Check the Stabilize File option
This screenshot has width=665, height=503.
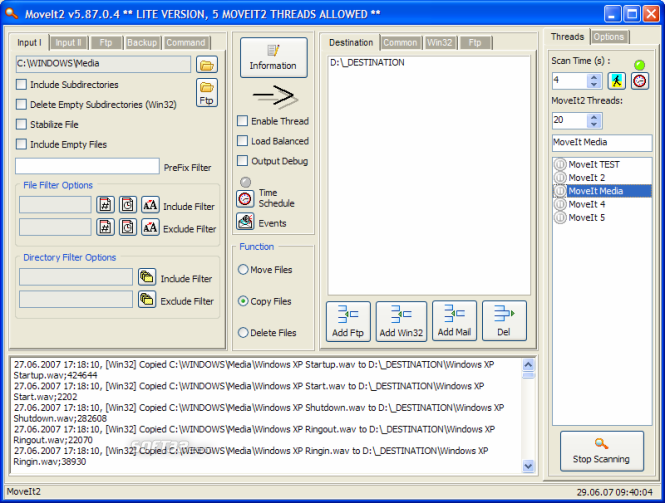click(21, 124)
